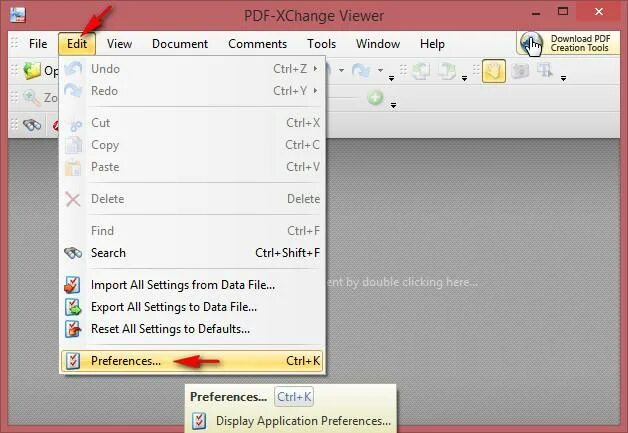Click the binoculars search icon in toolbar
Viewport: 628px width, 433px height.
[32, 125]
